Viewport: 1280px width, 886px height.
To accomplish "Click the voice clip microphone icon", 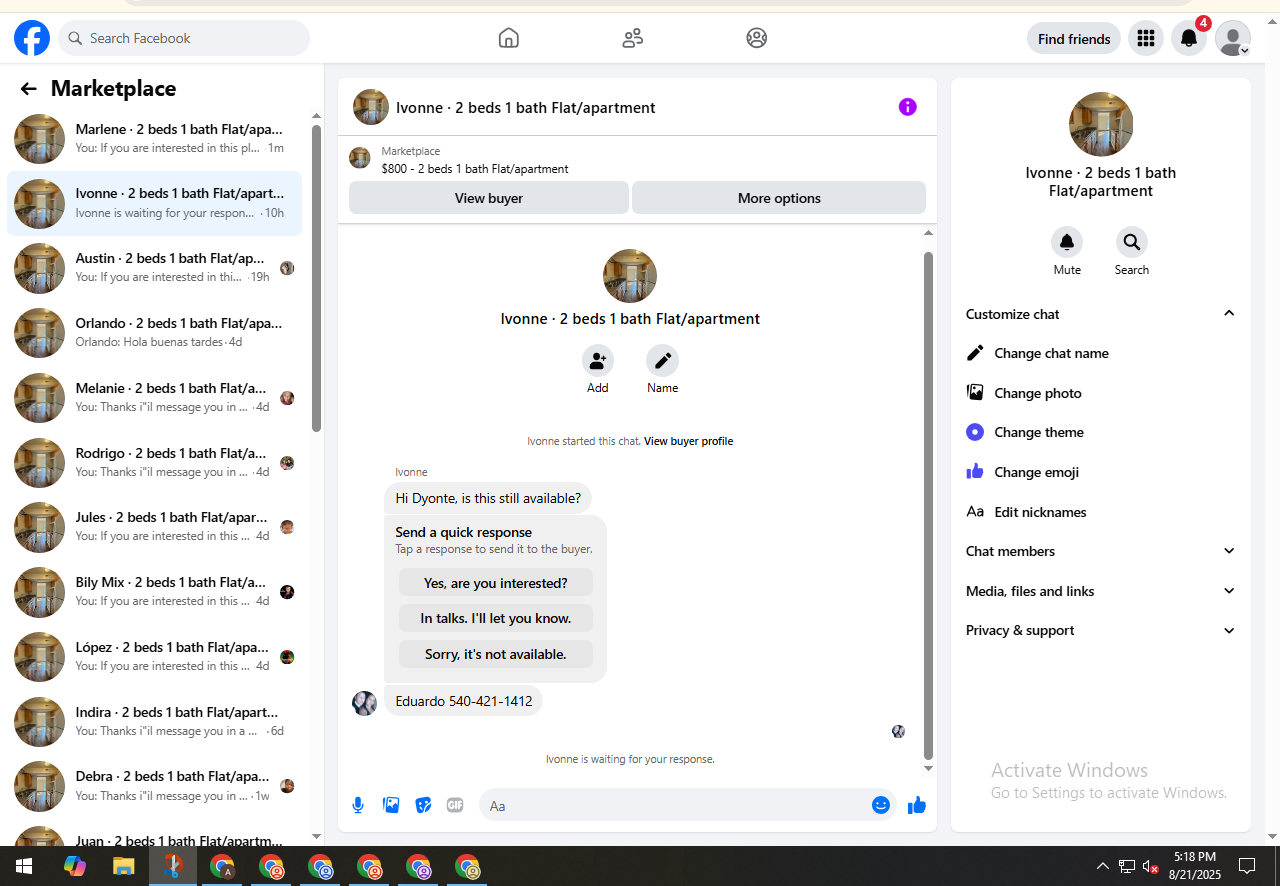I will coord(358,805).
